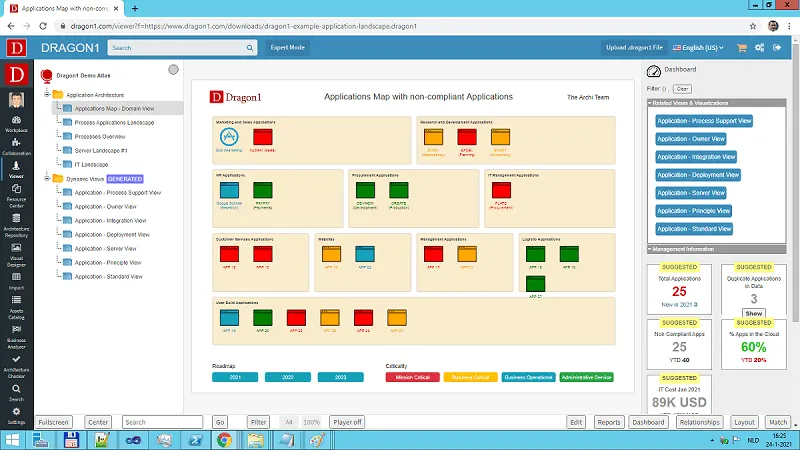
Task: Open the Paint taskbar icon
Action: [x=317, y=440]
